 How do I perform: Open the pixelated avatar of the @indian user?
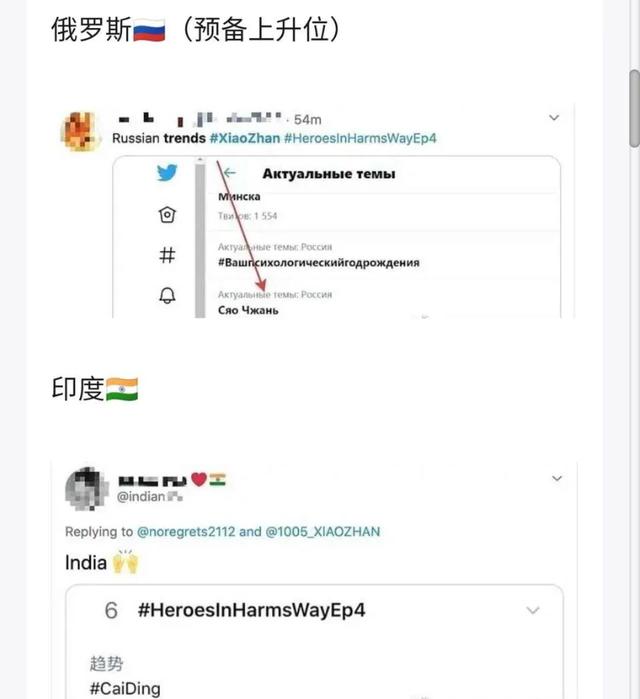[x=86, y=489]
